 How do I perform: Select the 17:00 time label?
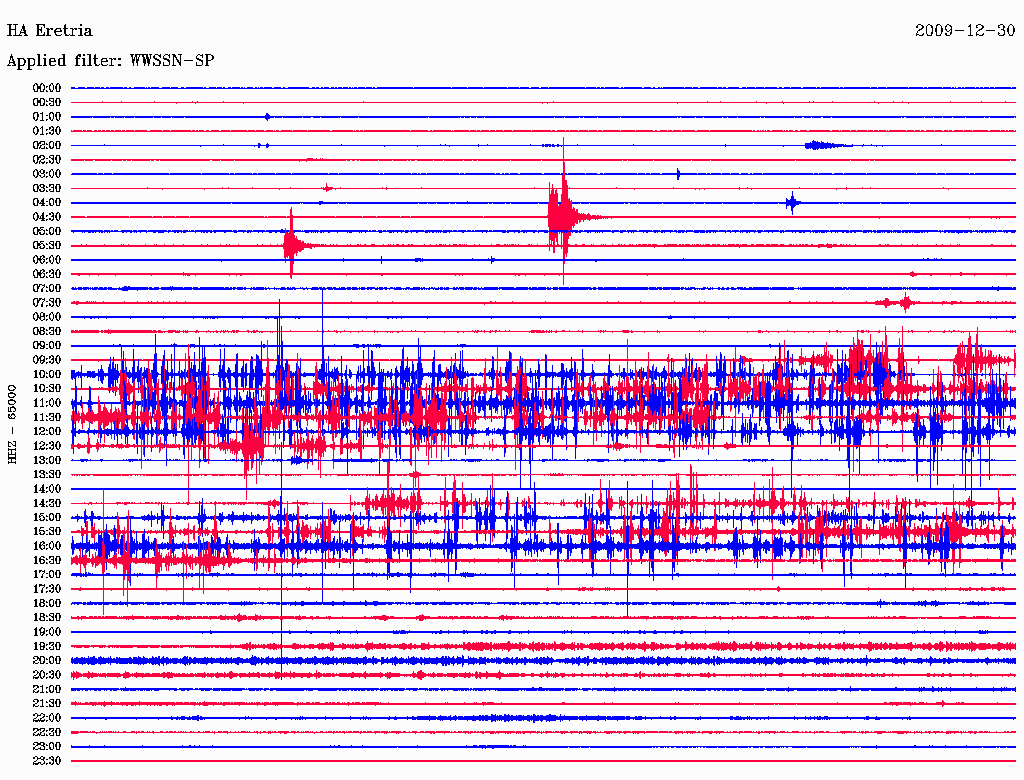(46, 575)
